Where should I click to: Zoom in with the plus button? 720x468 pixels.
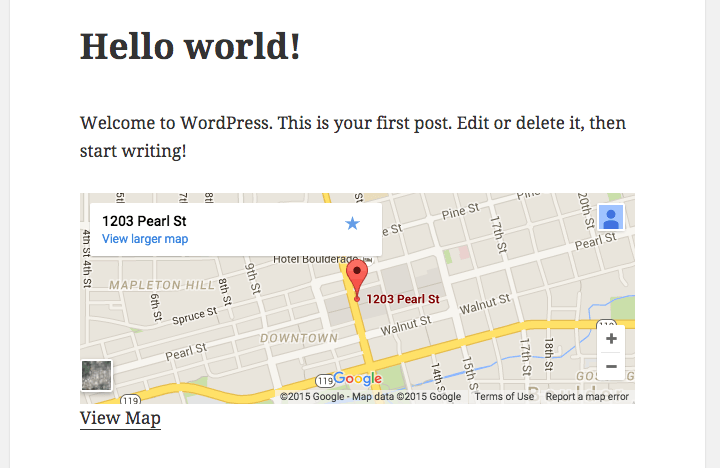click(x=611, y=339)
